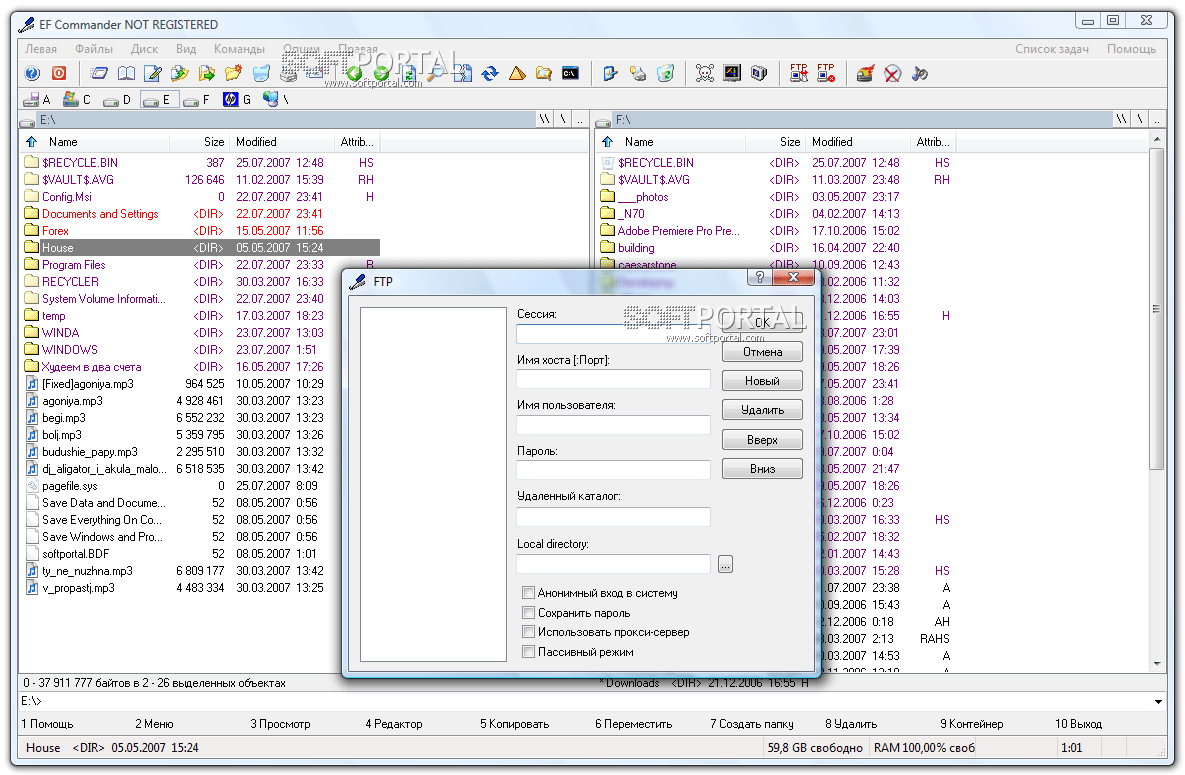Click the music note media icon in toolbar
Screen dimensions: 1185x775
click(x=920, y=73)
